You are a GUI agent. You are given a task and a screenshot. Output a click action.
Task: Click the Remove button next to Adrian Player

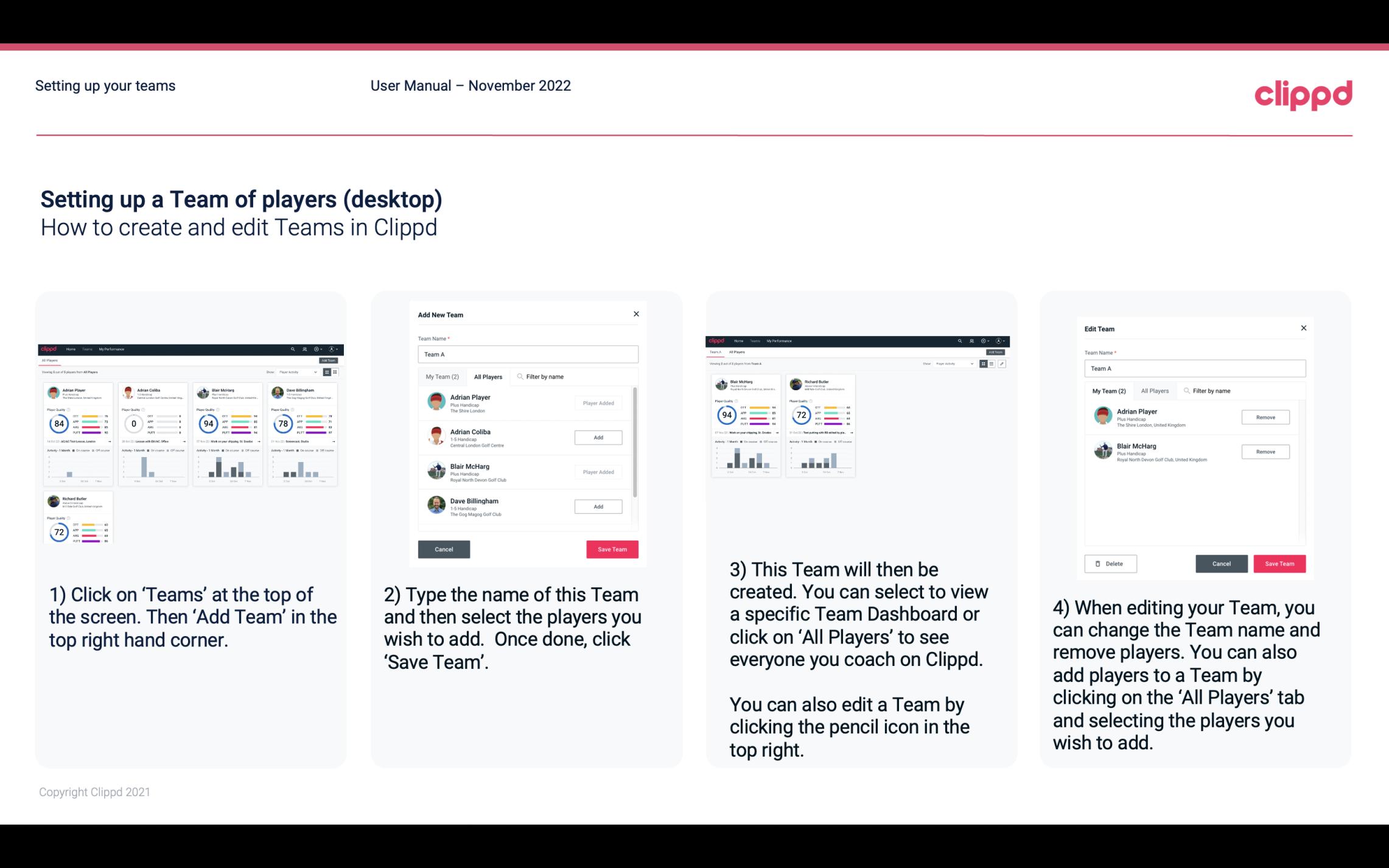pyautogui.click(x=1266, y=417)
